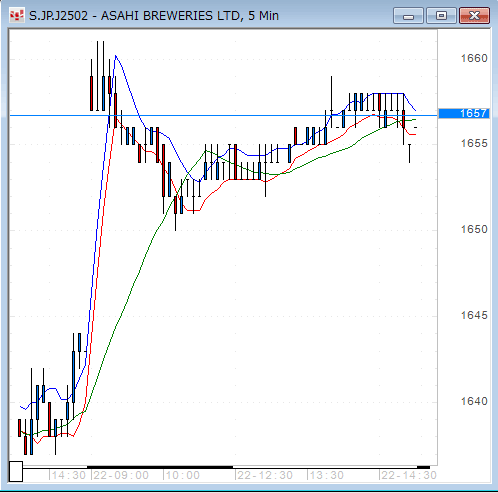This screenshot has height=493, width=498.
Task: Click the 1657 current price label
Action: click(x=464, y=113)
